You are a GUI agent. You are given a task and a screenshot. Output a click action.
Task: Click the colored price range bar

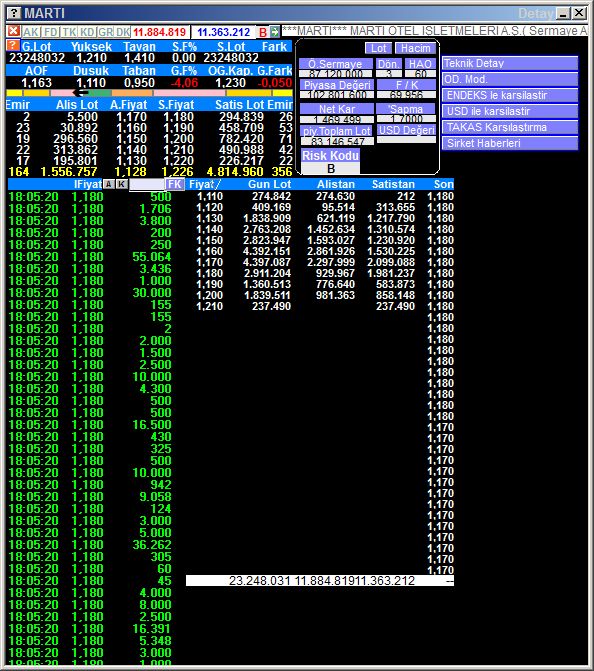tap(149, 93)
